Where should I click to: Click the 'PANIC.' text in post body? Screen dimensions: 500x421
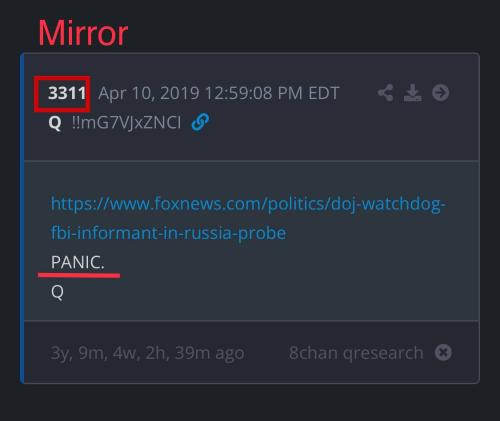pyautogui.click(x=78, y=262)
